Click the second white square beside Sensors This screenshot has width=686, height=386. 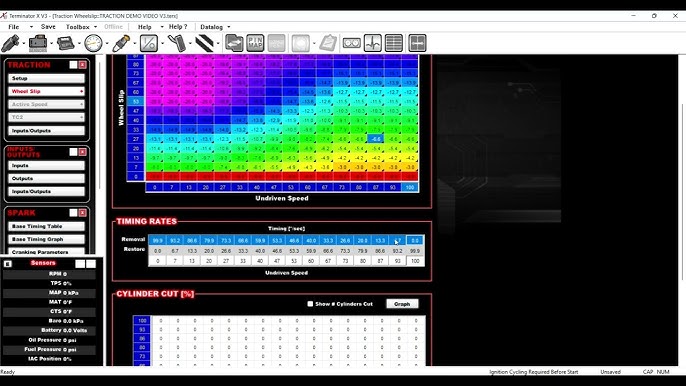click(x=91, y=263)
